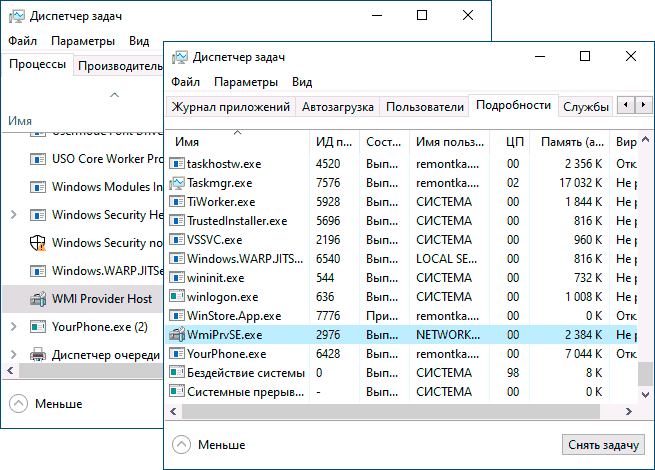This screenshot has width=655, height=470.
Task: Select Процессы tab in the back window
Action: click(x=38, y=64)
